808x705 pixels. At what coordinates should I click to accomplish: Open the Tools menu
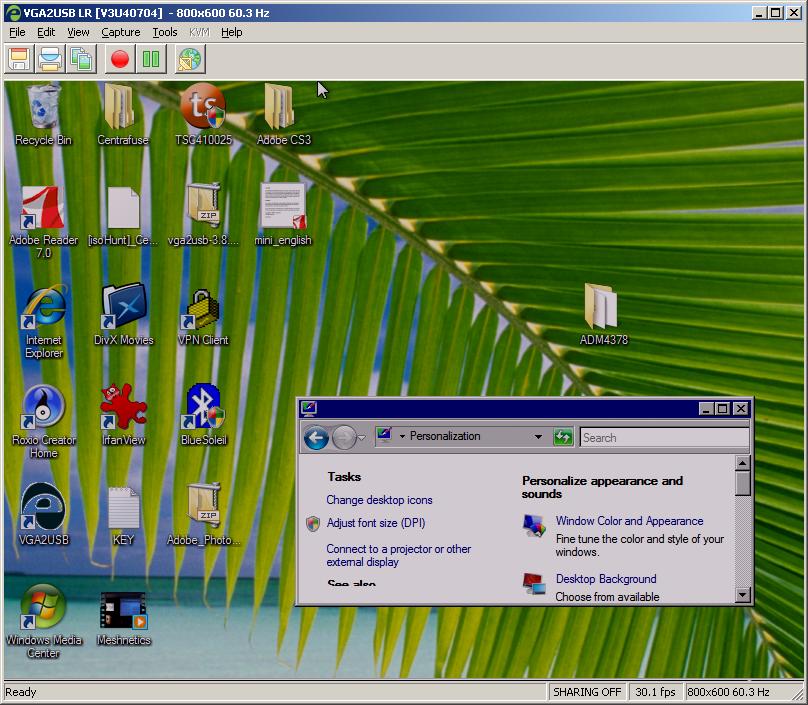(x=165, y=32)
